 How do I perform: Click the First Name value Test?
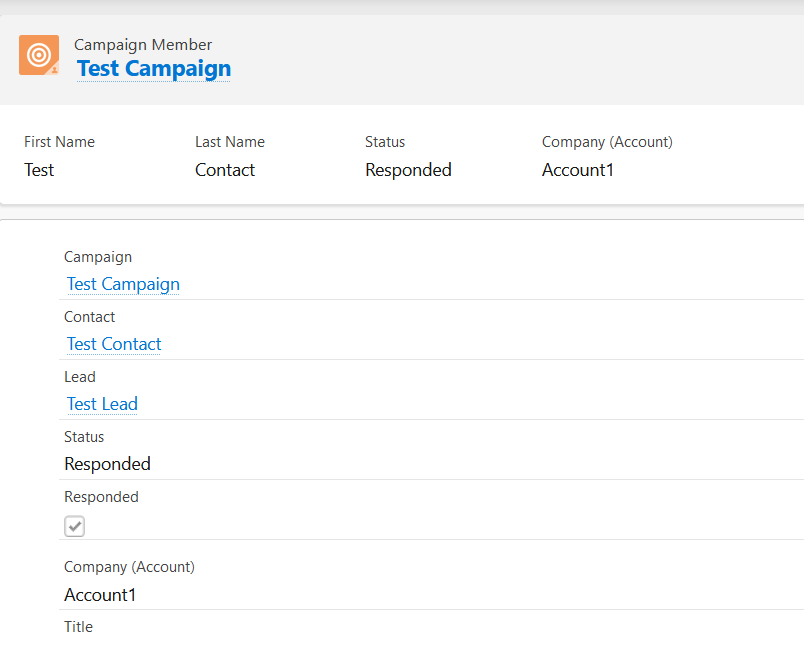pos(39,170)
